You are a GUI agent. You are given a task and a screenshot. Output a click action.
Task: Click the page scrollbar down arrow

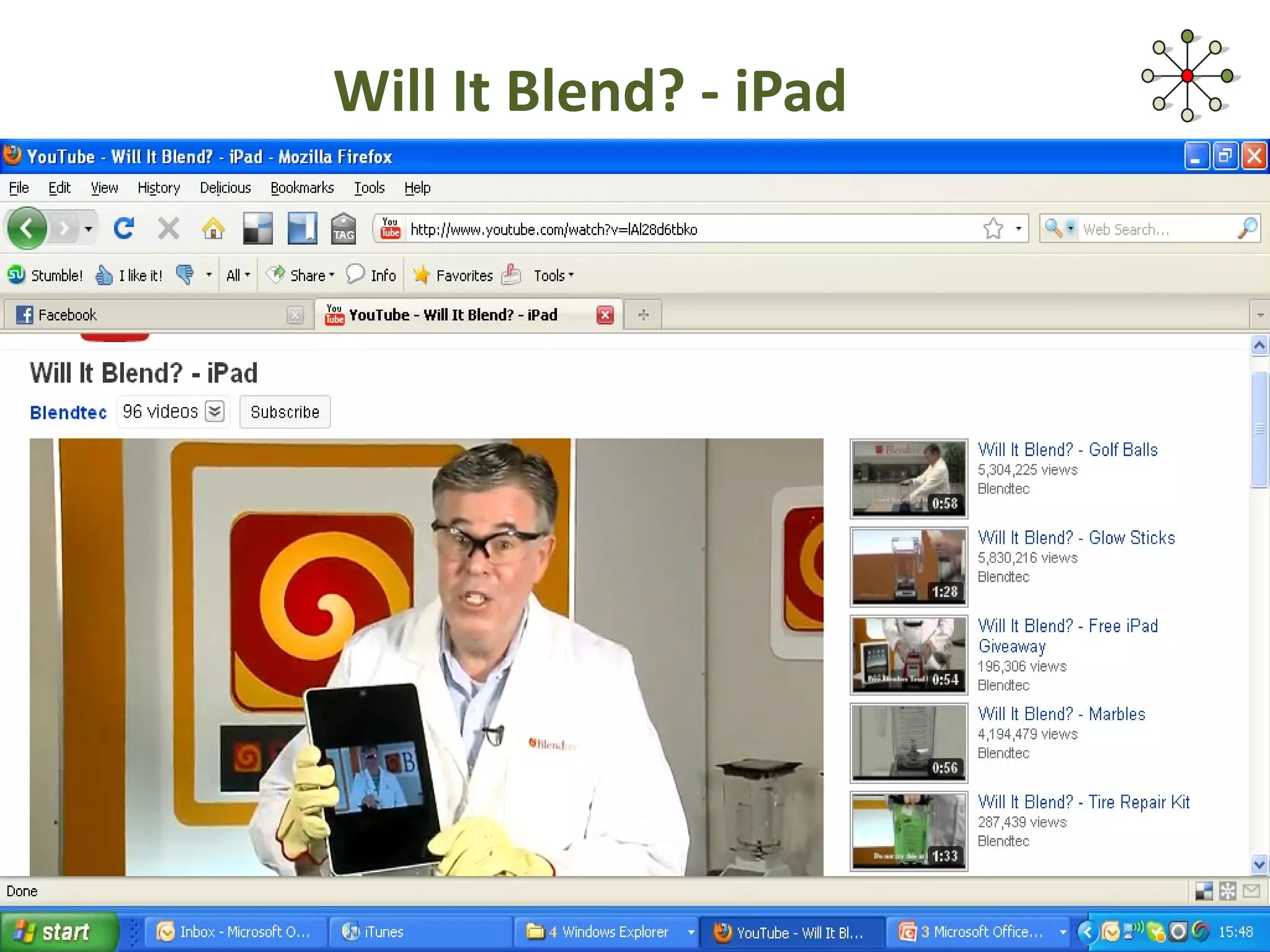1259,864
